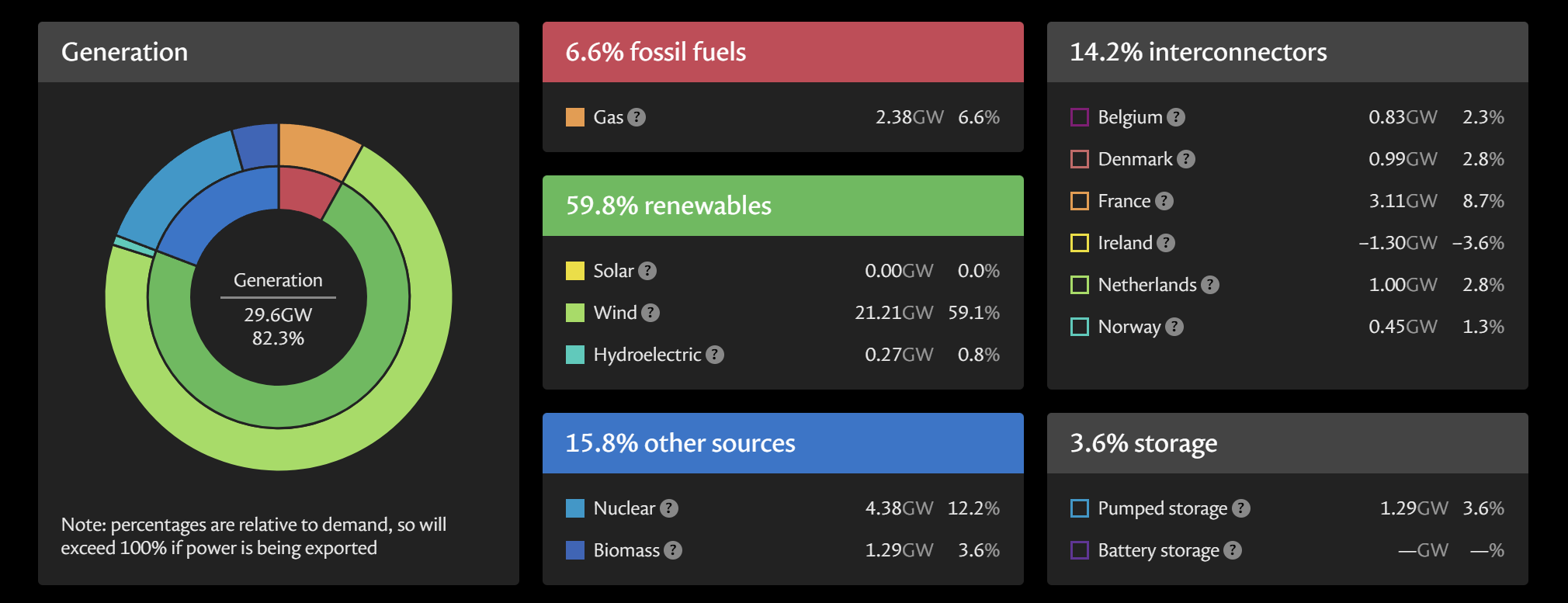Select the '14.2% interconnectors' heading text
Screen dimensions: 1568x603
pos(1199,52)
